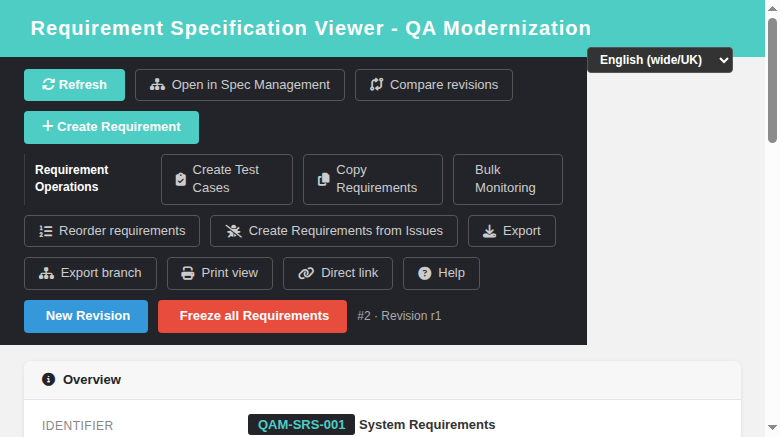Viewport: 780px width, 437px height.
Task: Click the clipboard icon in Create Test Cases
Action: coord(181,179)
